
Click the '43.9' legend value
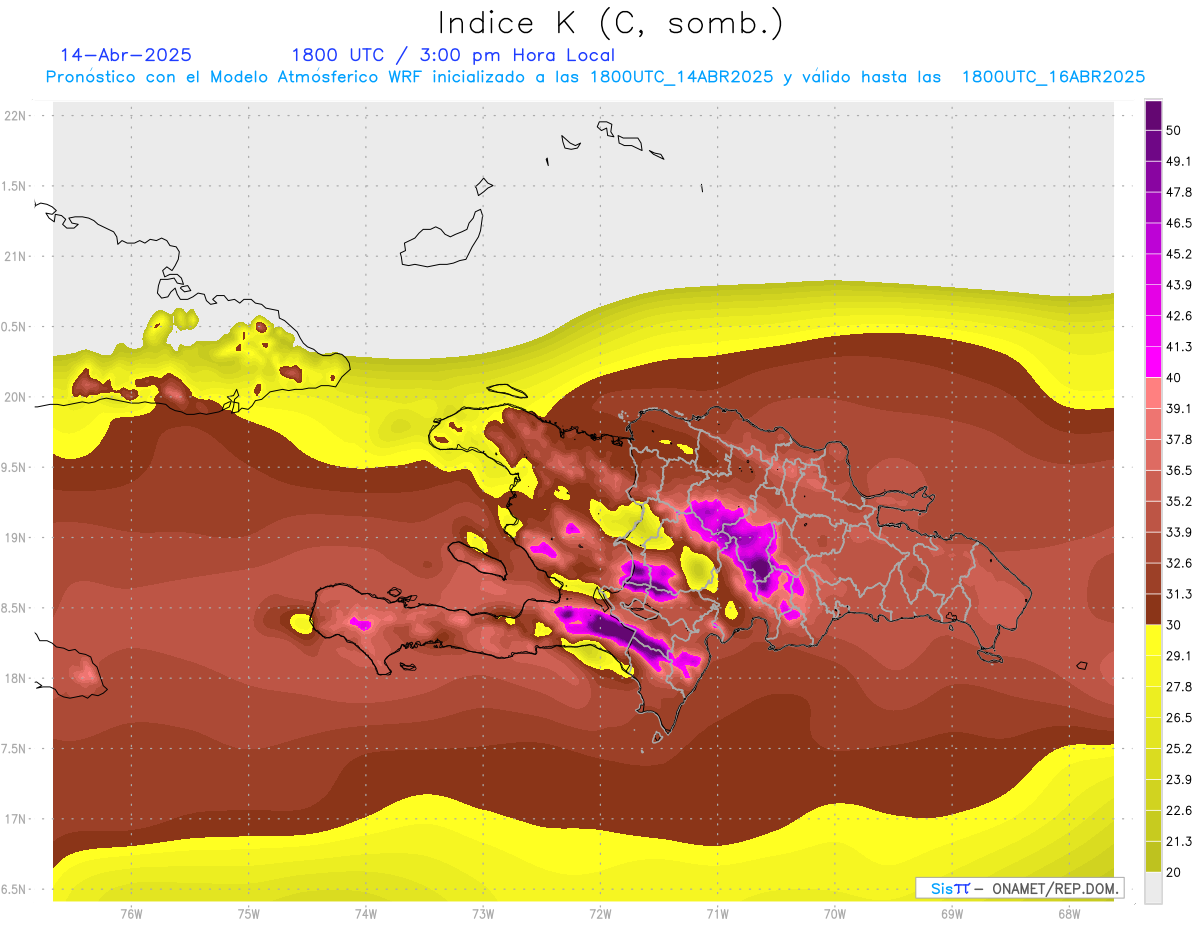pyautogui.click(x=1178, y=285)
